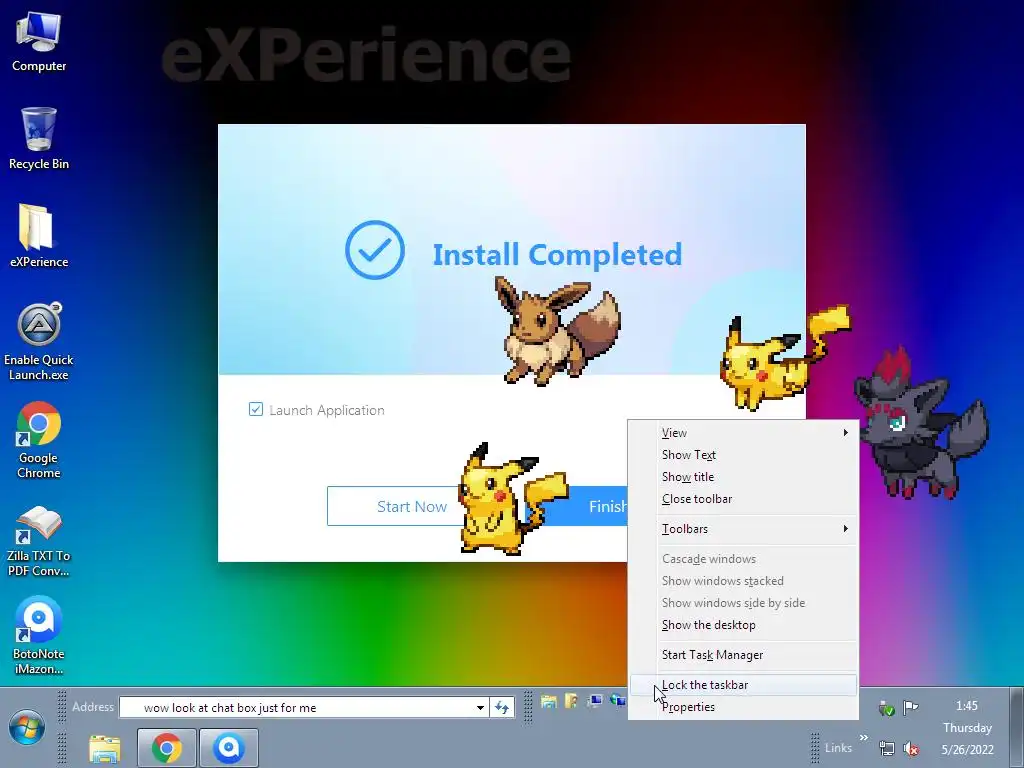Viewport: 1024px width, 768px height.
Task: Open the network tray icon
Action: point(886,748)
